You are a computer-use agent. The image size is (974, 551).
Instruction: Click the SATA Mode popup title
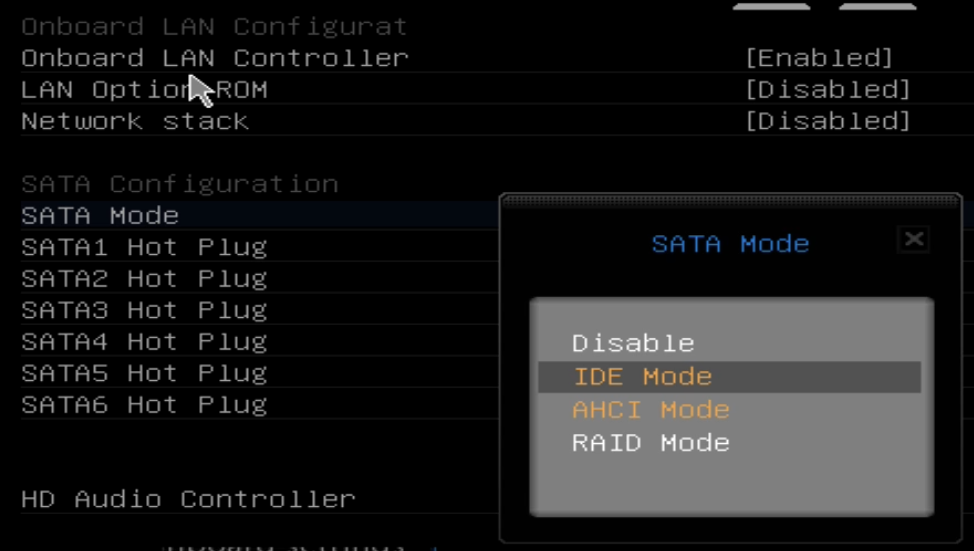tap(730, 244)
